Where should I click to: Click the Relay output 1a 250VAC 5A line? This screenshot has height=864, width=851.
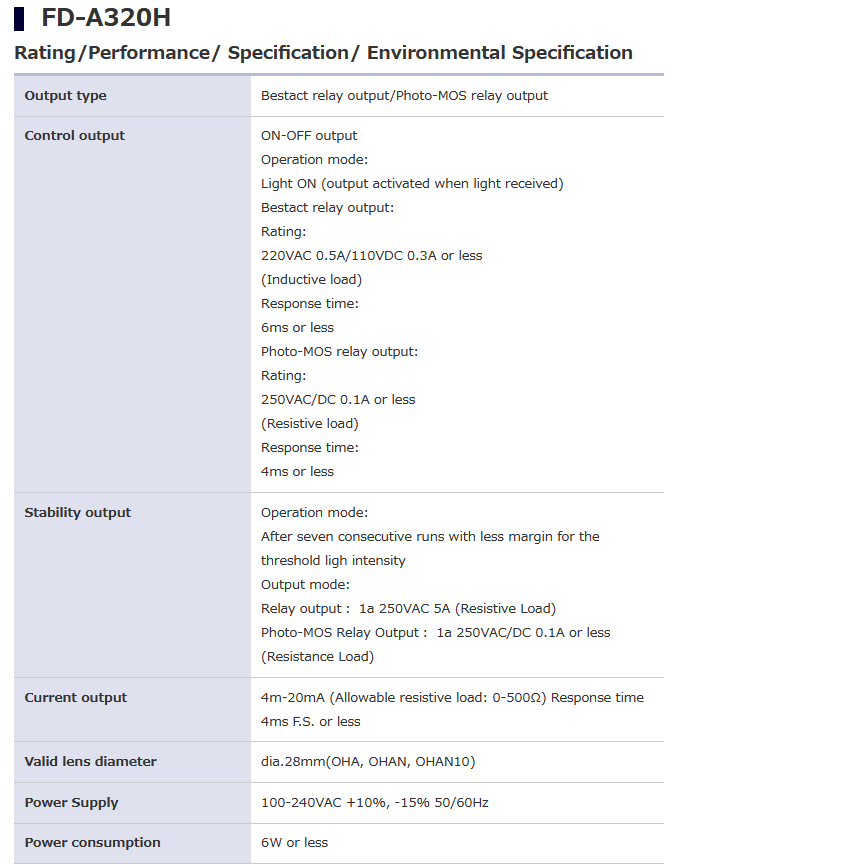[x=408, y=609]
